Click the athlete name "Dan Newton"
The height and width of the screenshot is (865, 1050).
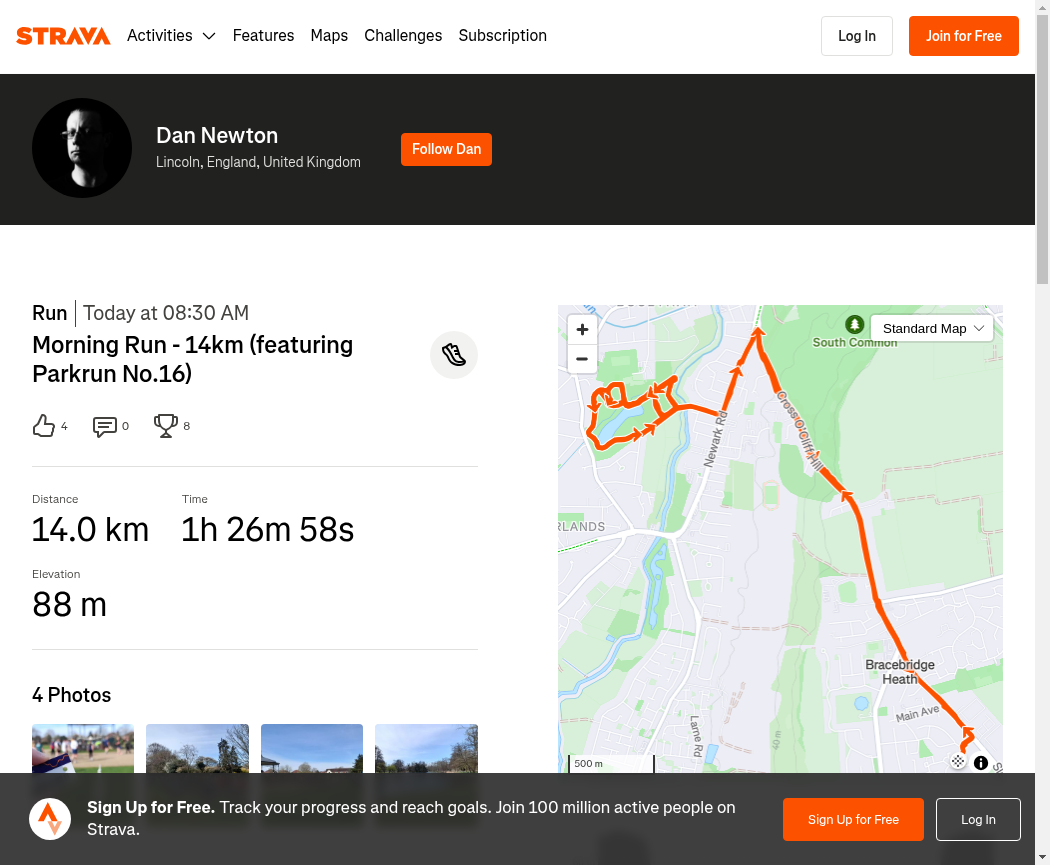217,136
